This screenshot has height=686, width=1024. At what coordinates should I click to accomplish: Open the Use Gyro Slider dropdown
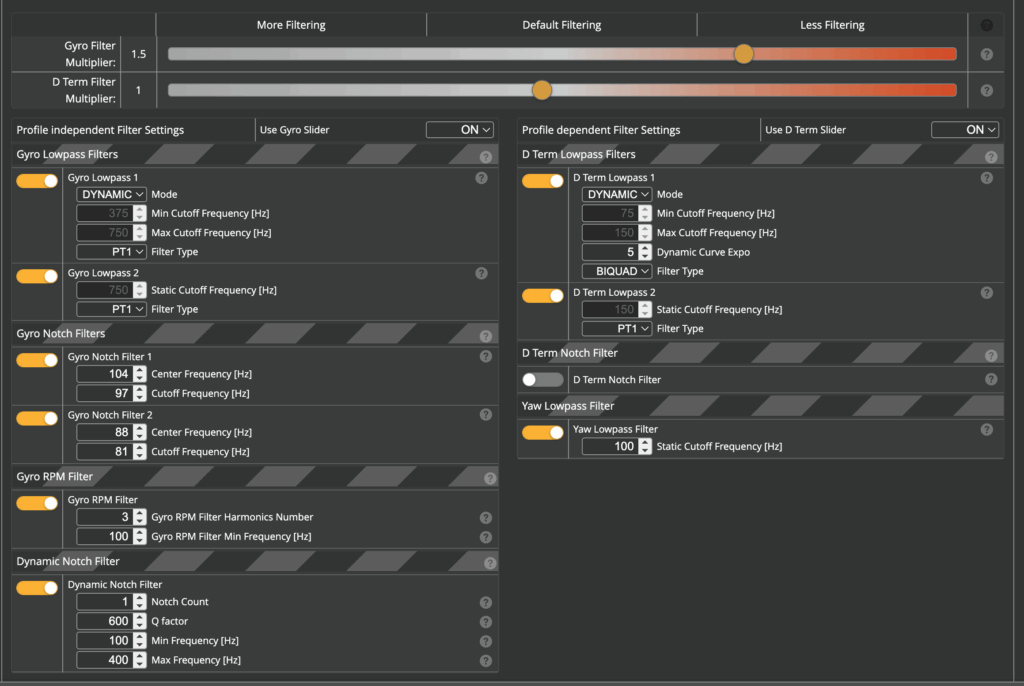tap(460, 129)
